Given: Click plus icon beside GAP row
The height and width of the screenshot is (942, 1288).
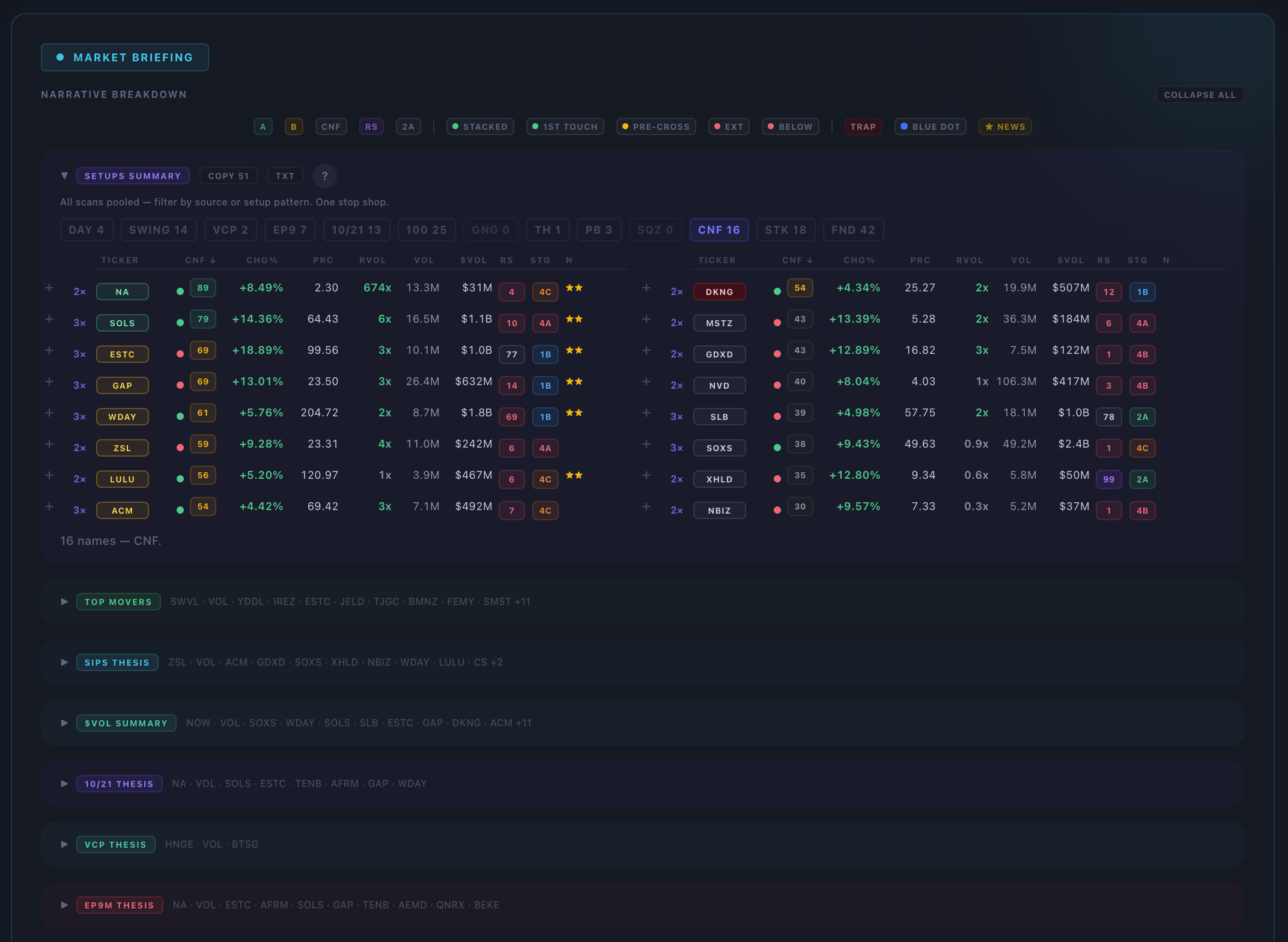Looking at the screenshot, I should (x=49, y=381).
